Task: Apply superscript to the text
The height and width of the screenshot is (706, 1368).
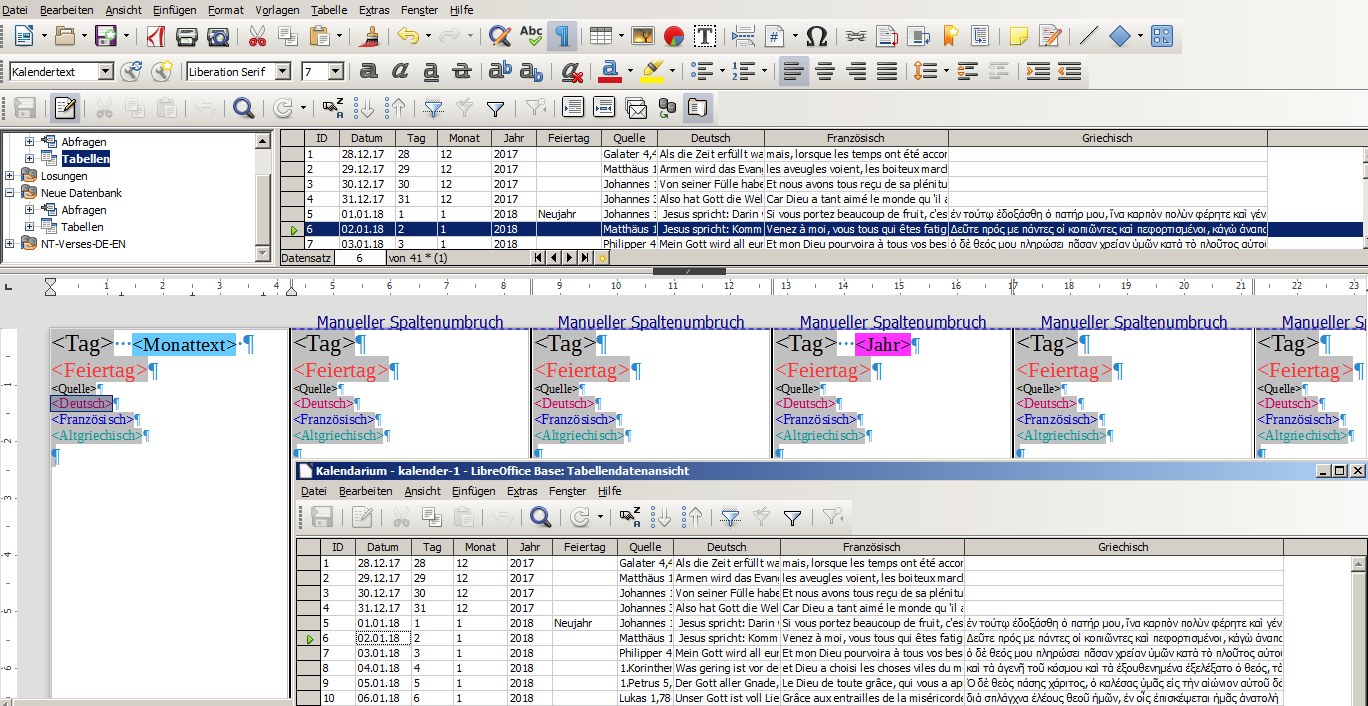Action: 500,72
